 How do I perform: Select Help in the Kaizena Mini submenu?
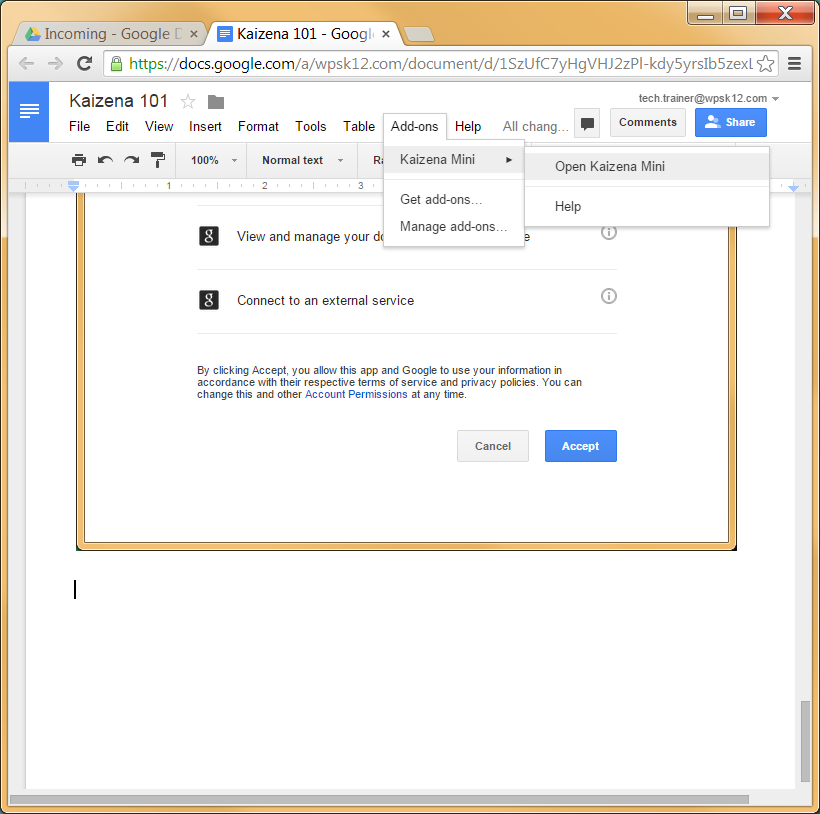click(x=647, y=207)
